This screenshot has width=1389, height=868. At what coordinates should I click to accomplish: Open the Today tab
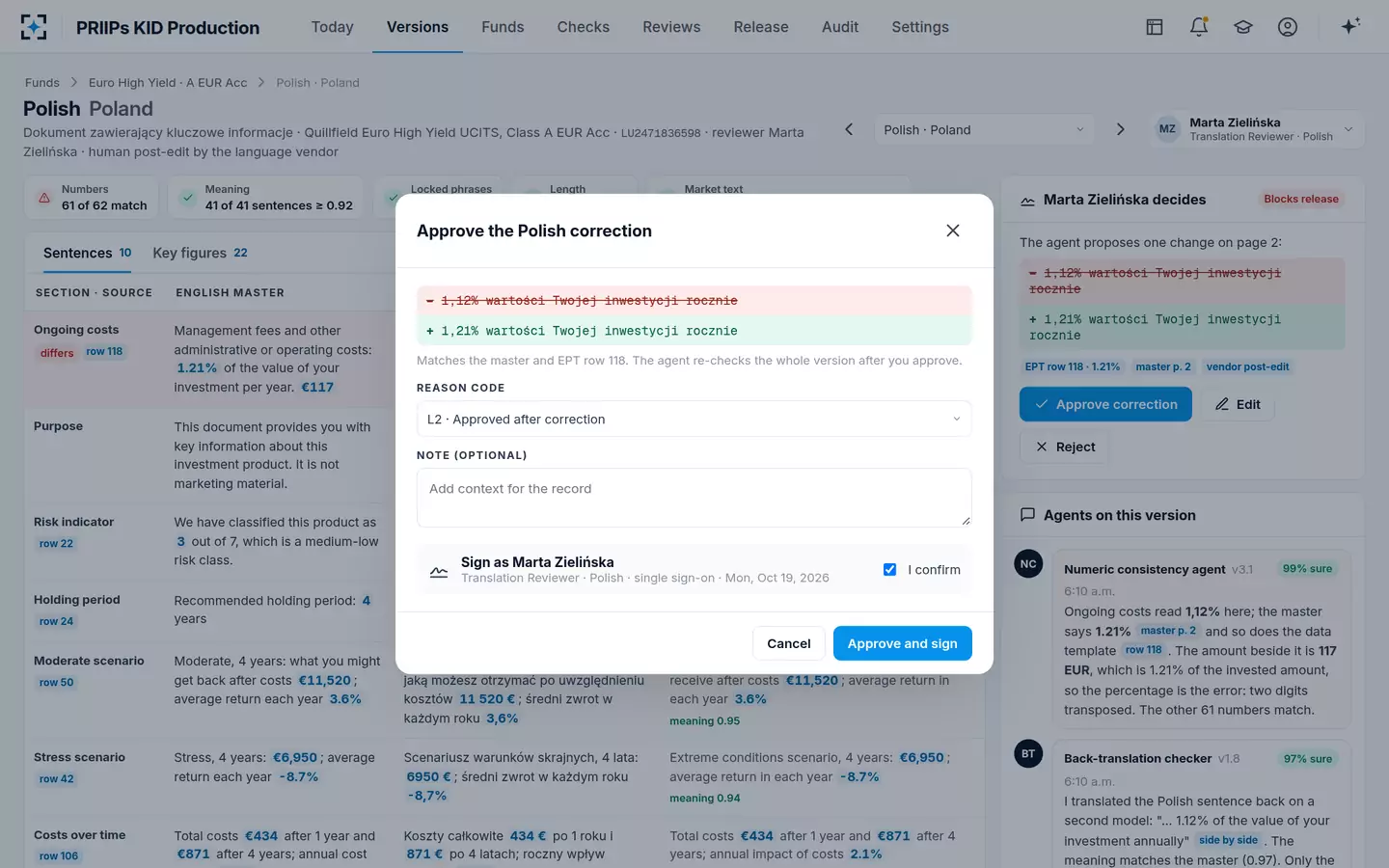tap(333, 27)
